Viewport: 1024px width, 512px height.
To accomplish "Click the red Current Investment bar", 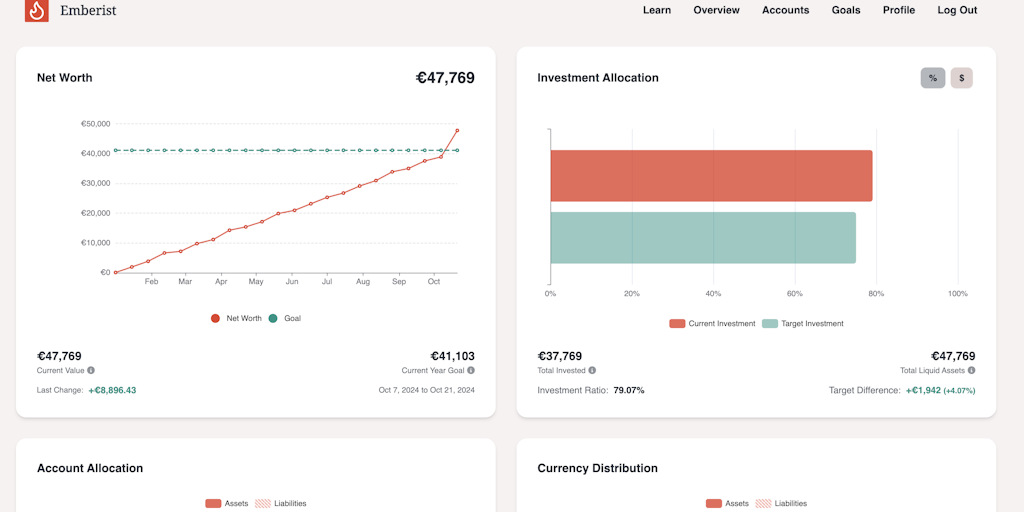I will point(710,176).
